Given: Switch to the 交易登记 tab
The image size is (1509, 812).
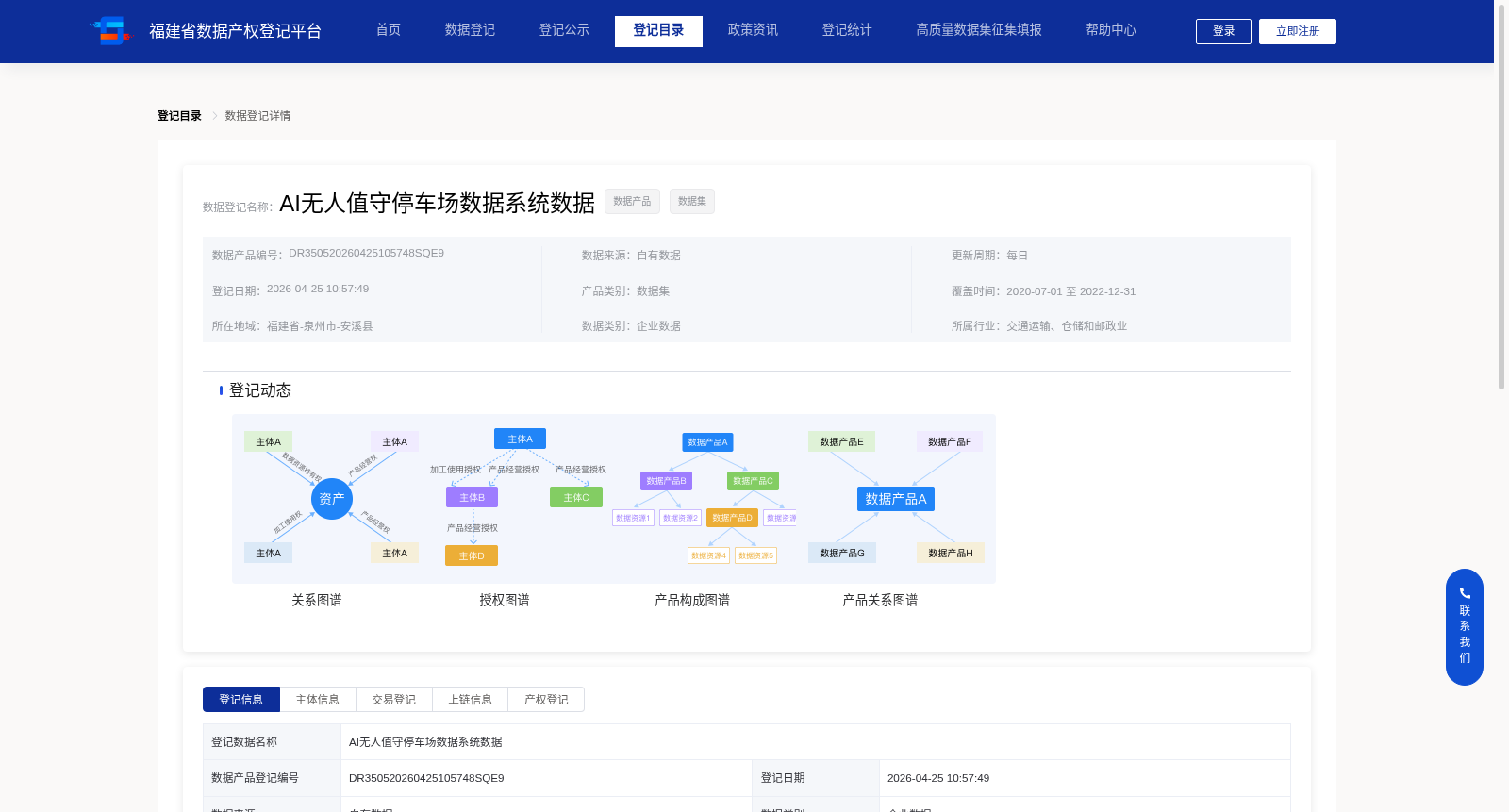Looking at the screenshot, I should [x=394, y=699].
